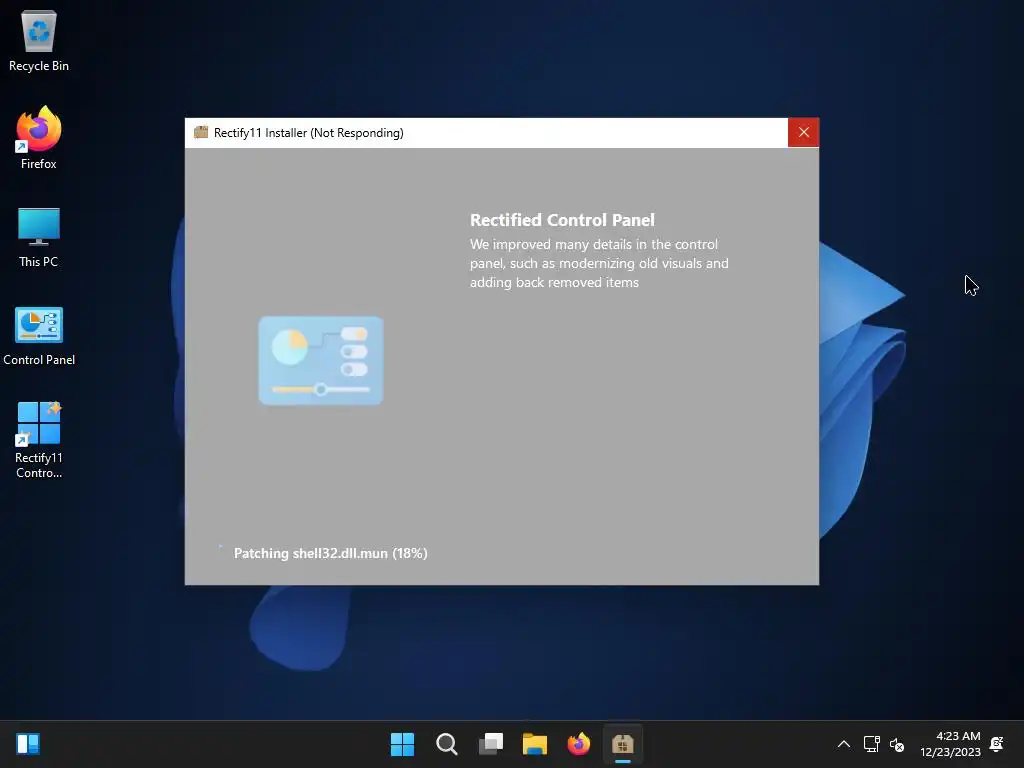Image resolution: width=1024 pixels, height=768 pixels.
Task: Select the This PC desktop icon
Action: click(x=39, y=237)
